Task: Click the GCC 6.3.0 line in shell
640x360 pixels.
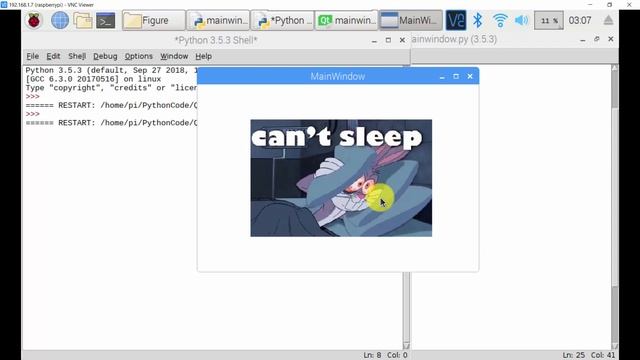Action: pyautogui.click(x=93, y=79)
